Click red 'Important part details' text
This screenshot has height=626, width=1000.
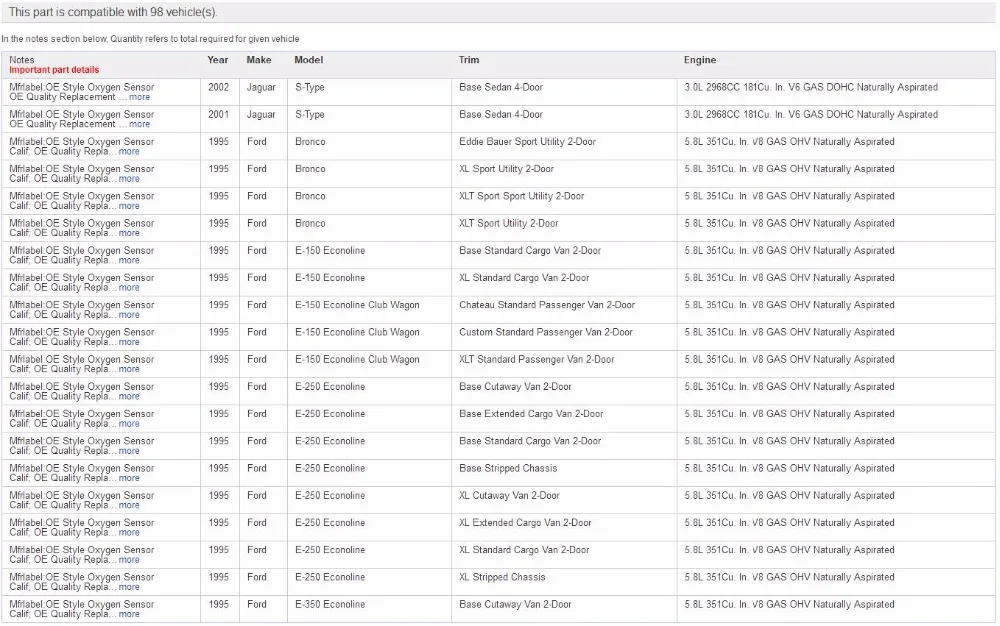tap(54, 70)
